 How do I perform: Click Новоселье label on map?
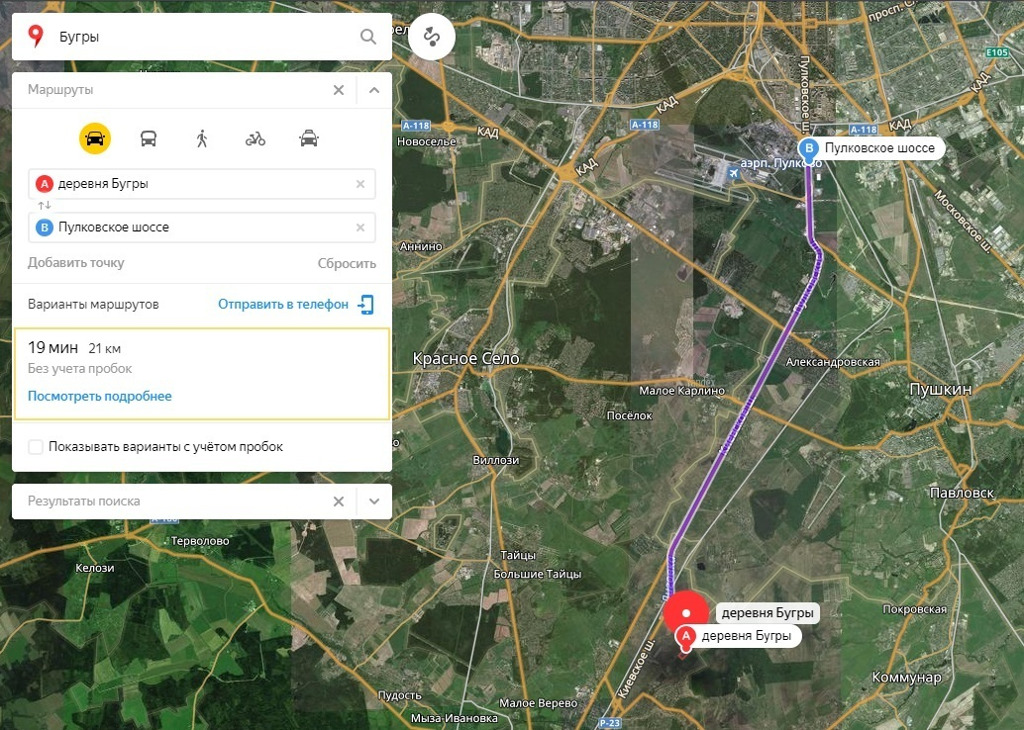426,142
